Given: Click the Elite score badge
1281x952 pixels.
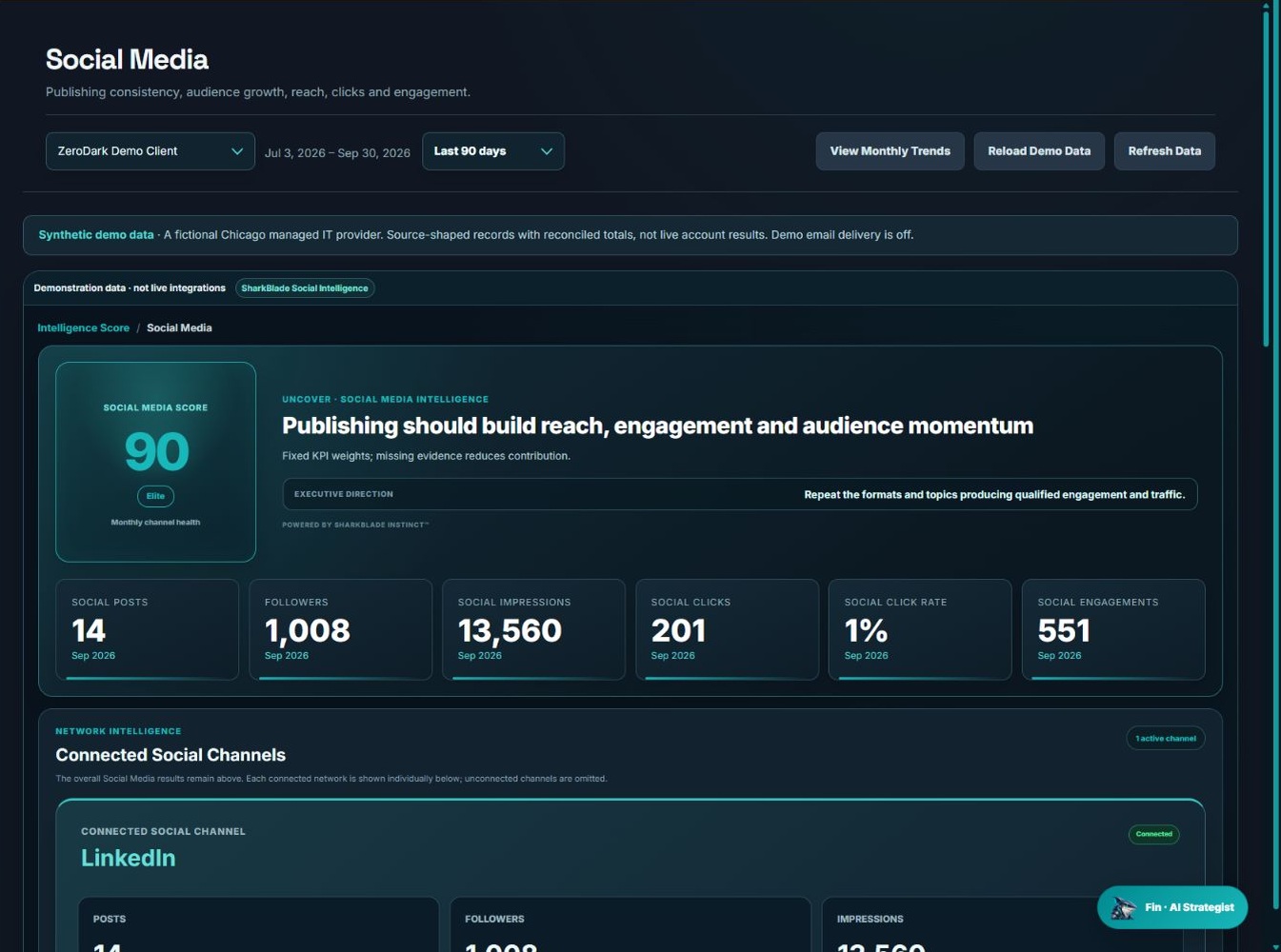Looking at the screenshot, I should (155, 496).
